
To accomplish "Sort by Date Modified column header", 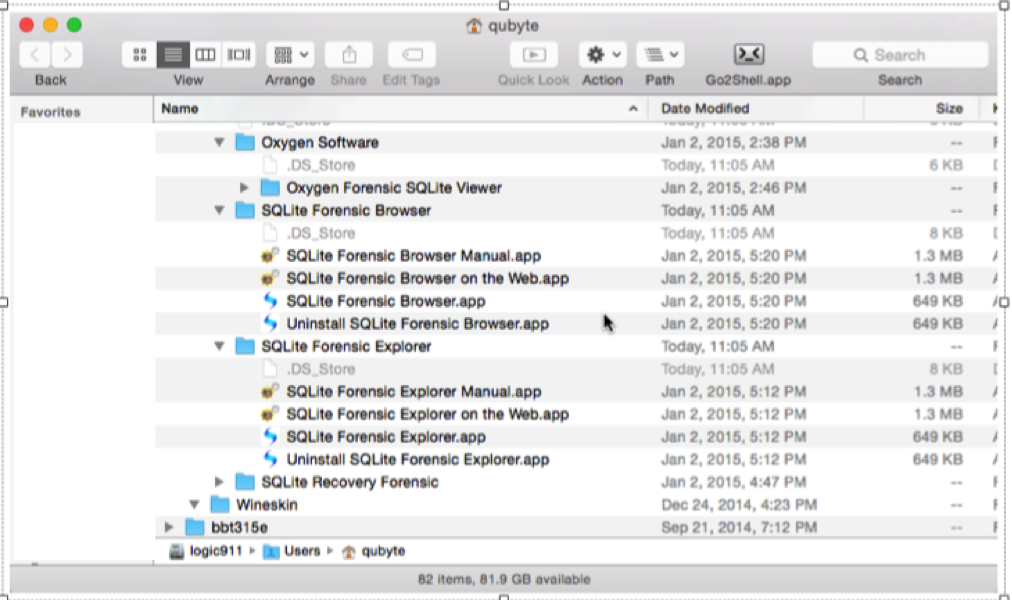I will point(756,108).
